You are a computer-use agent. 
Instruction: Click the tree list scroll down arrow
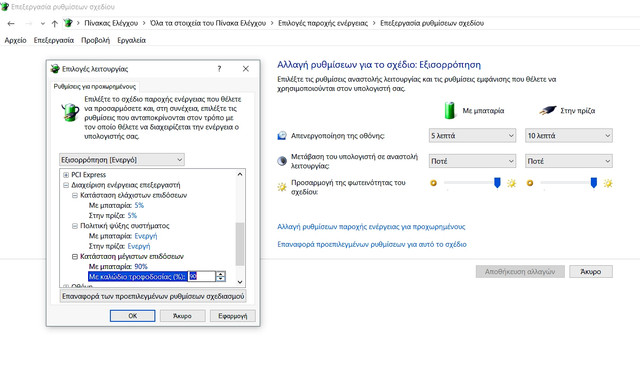240,282
